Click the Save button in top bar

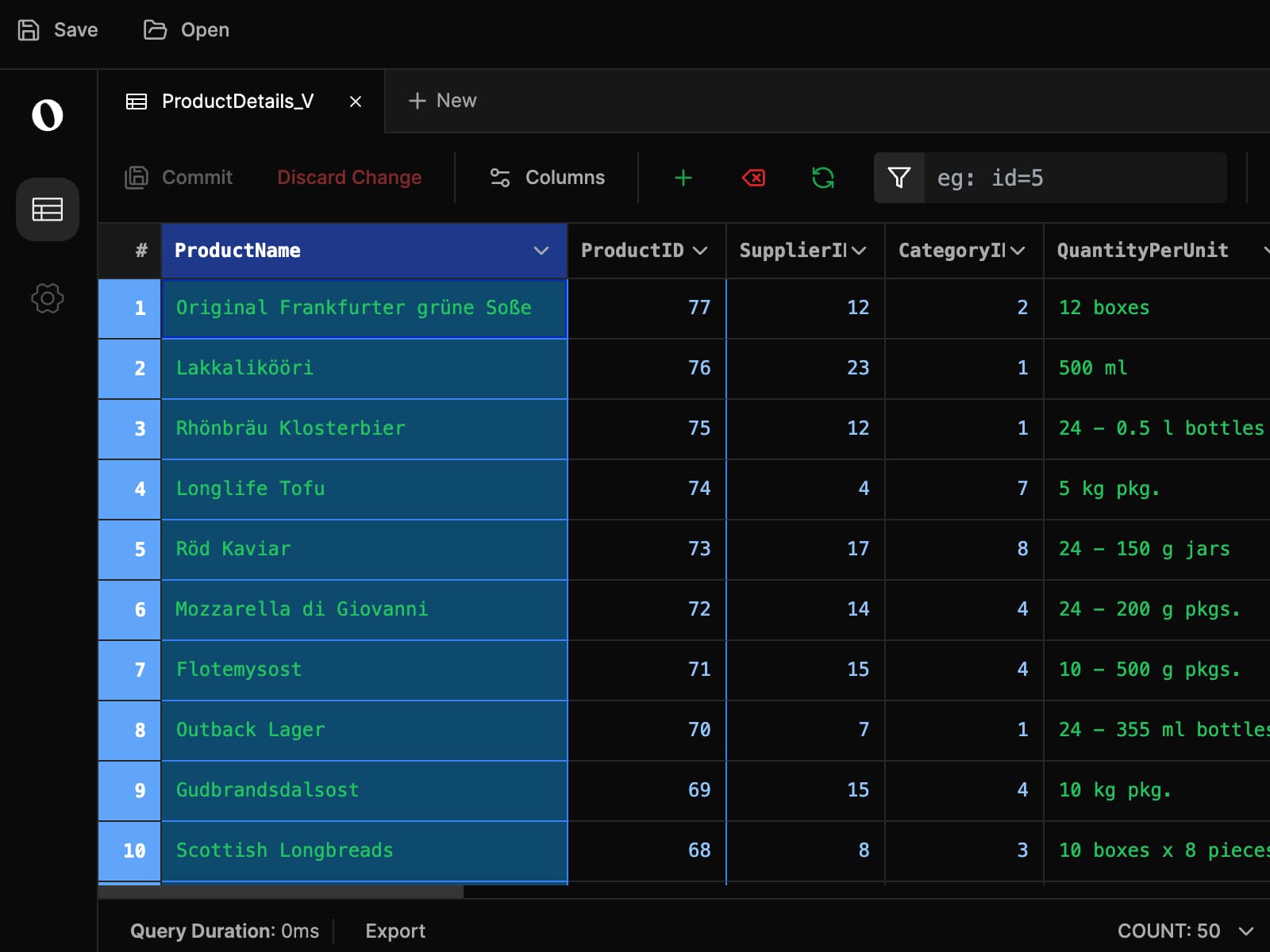click(58, 30)
